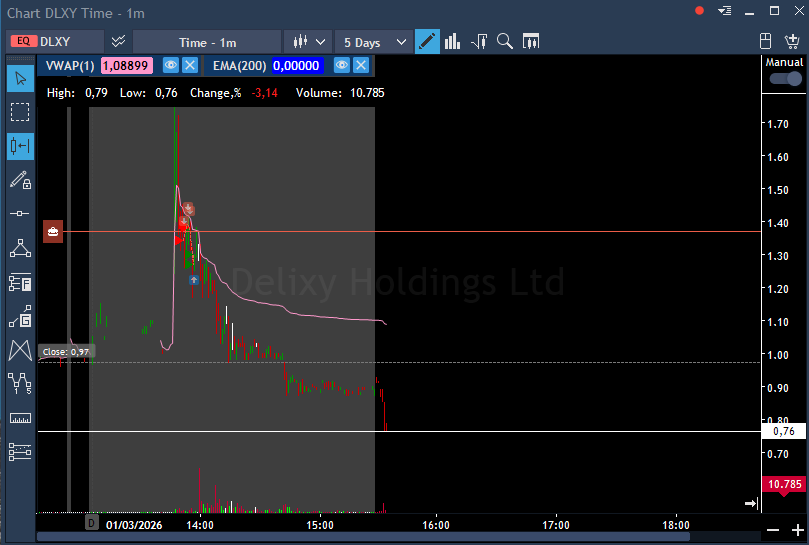Image resolution: width=809 pixels, height=545 pixels.
Task: Click the pink VWAP value 1,08899 swatch
Action: 126,66
